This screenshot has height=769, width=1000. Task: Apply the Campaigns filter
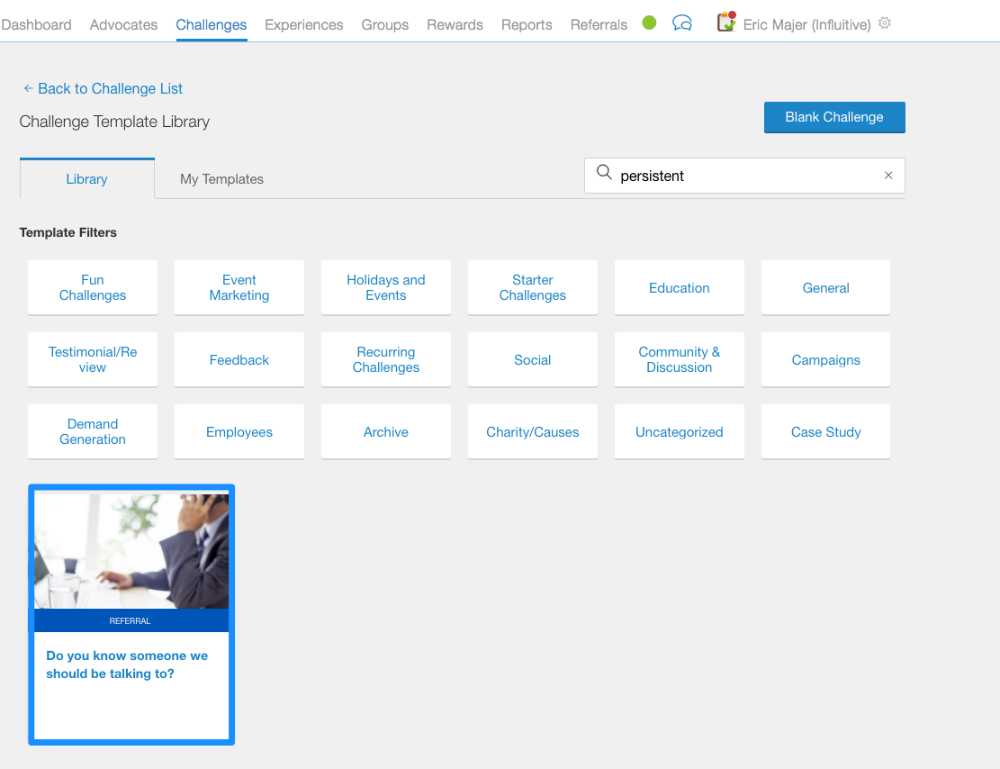pos(826,360)
